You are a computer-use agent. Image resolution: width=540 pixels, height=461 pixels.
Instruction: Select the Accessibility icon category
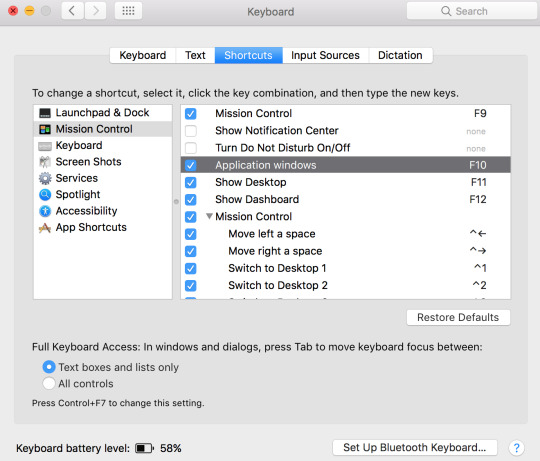(45, 211)
